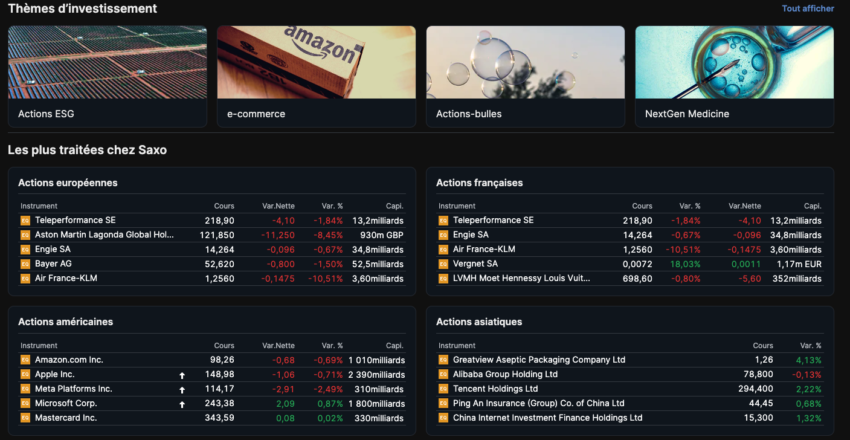The width and height of the screenshot is (850, 440).
Task: Click the icon beside Vergnet SA
Action: (x=443, y=264)
